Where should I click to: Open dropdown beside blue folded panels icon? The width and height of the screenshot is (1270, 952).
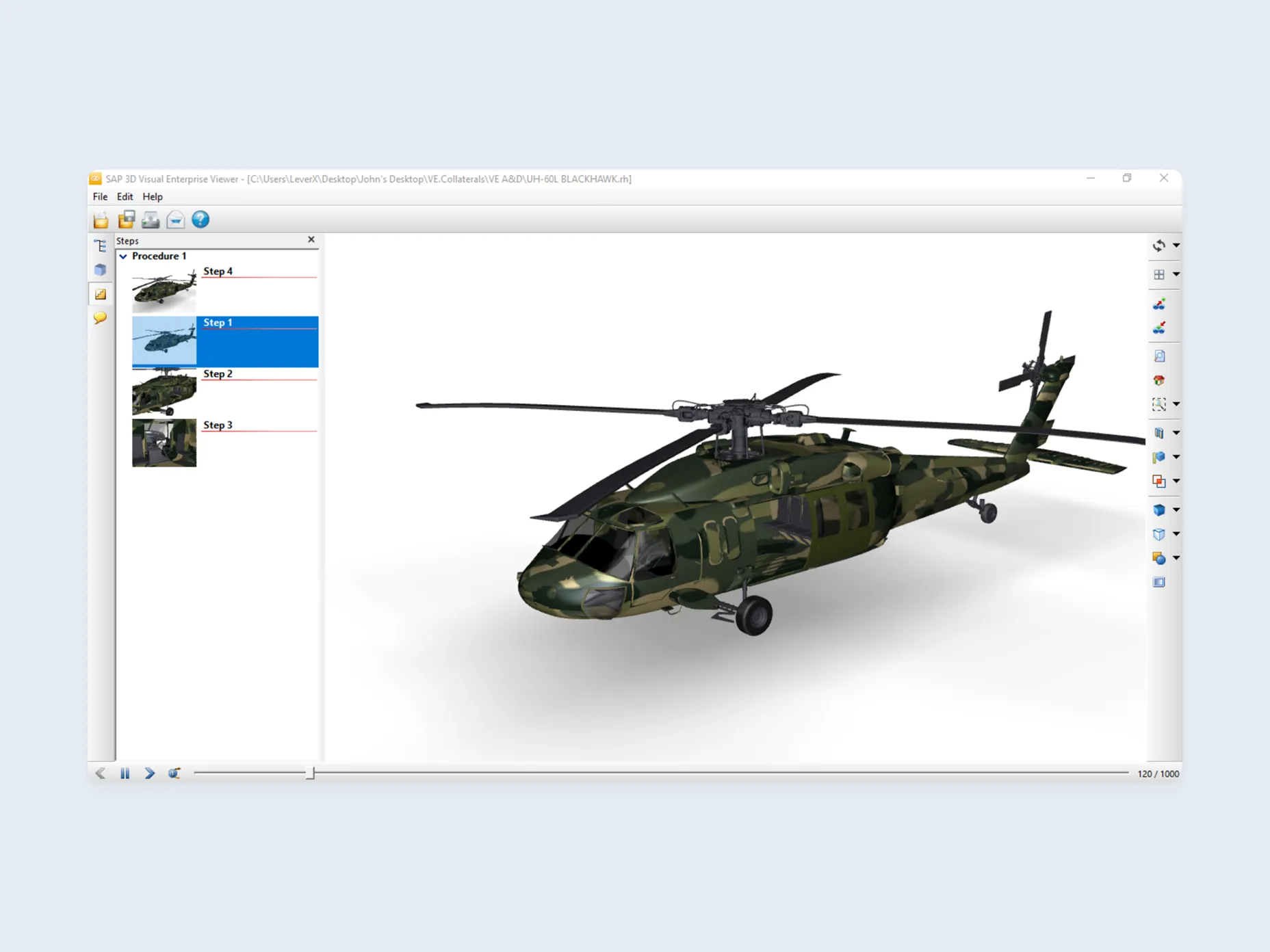(x=1176, y=433)
